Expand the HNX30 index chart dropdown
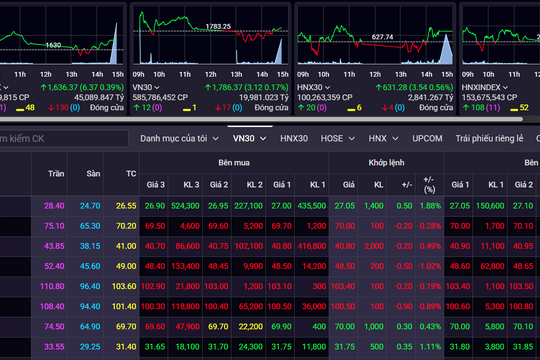The image size is (540, 360). click(327, 88)
